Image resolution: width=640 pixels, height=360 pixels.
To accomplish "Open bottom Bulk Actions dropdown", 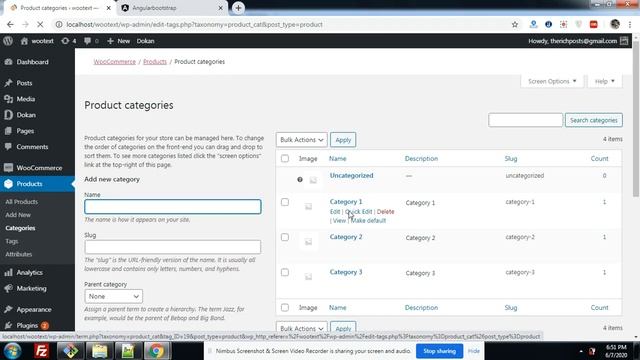I will (x=301, y=328).
